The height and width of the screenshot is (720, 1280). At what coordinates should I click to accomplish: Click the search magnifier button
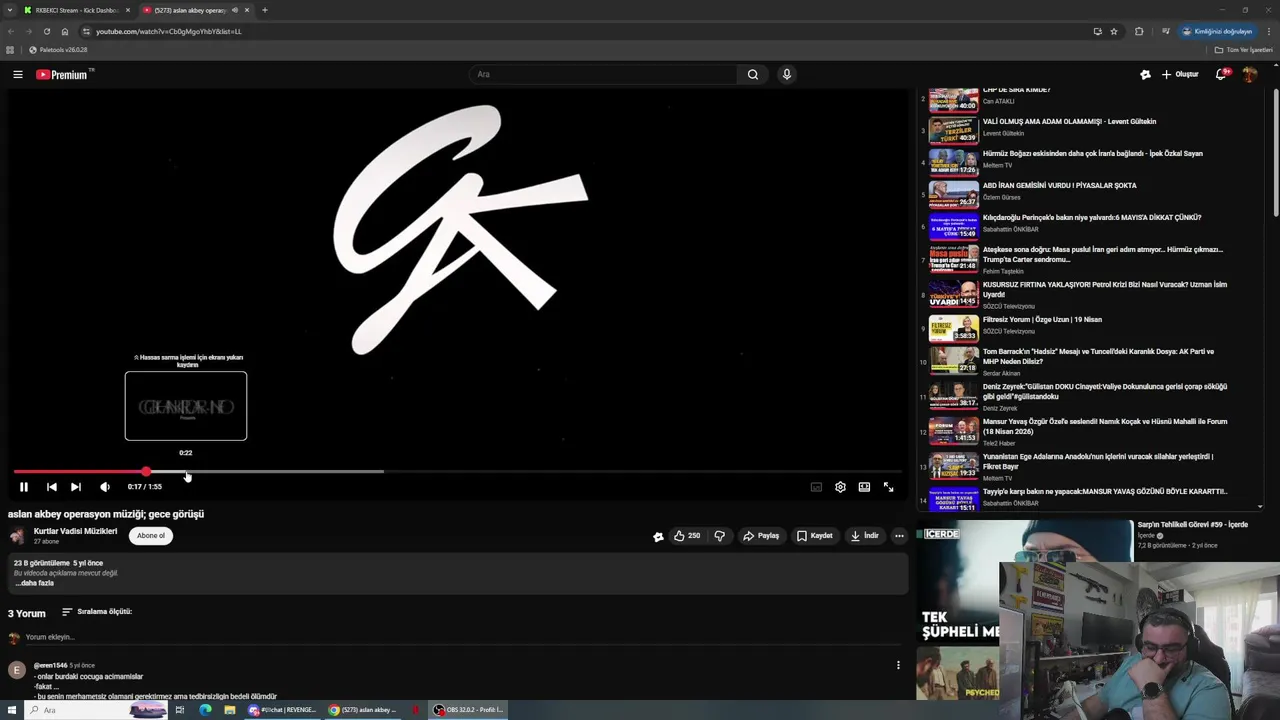(753, 74)
